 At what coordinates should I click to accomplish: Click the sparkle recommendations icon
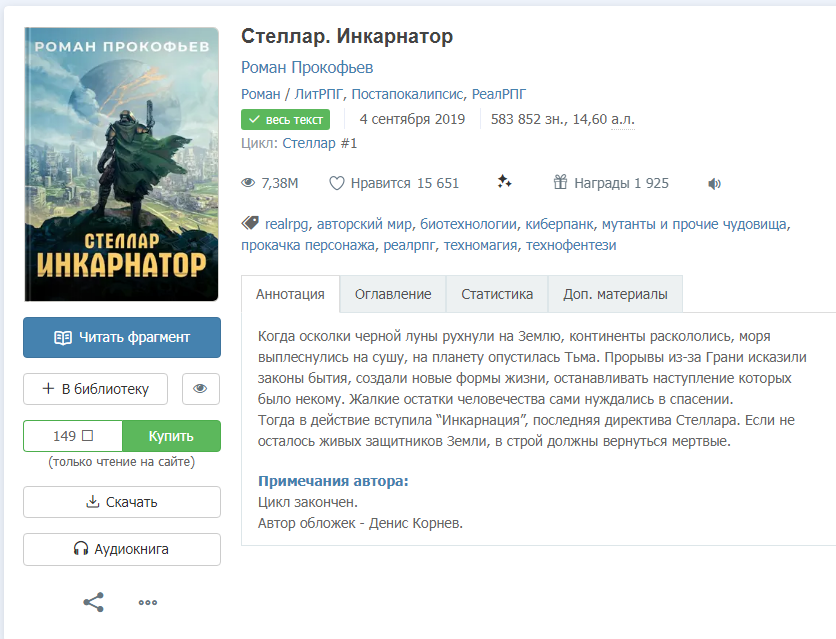[504, 182]
